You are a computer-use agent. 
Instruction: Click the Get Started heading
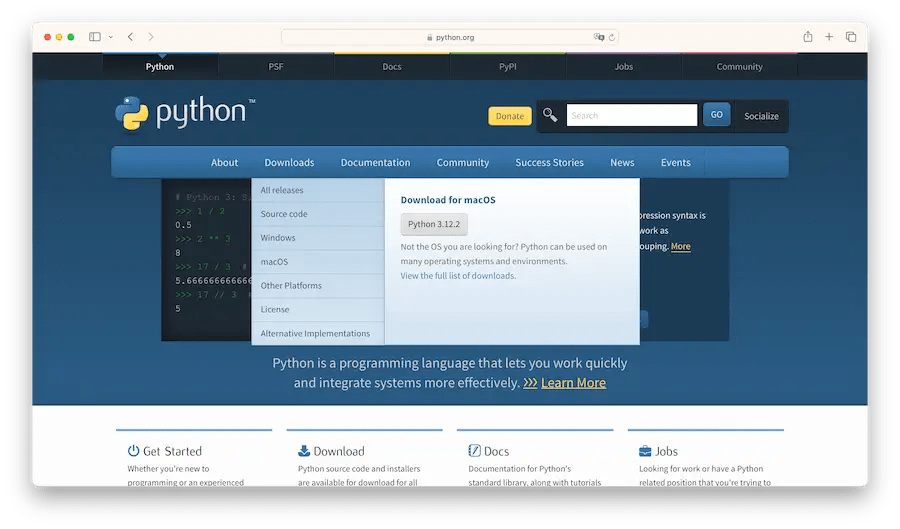point(172,451)
